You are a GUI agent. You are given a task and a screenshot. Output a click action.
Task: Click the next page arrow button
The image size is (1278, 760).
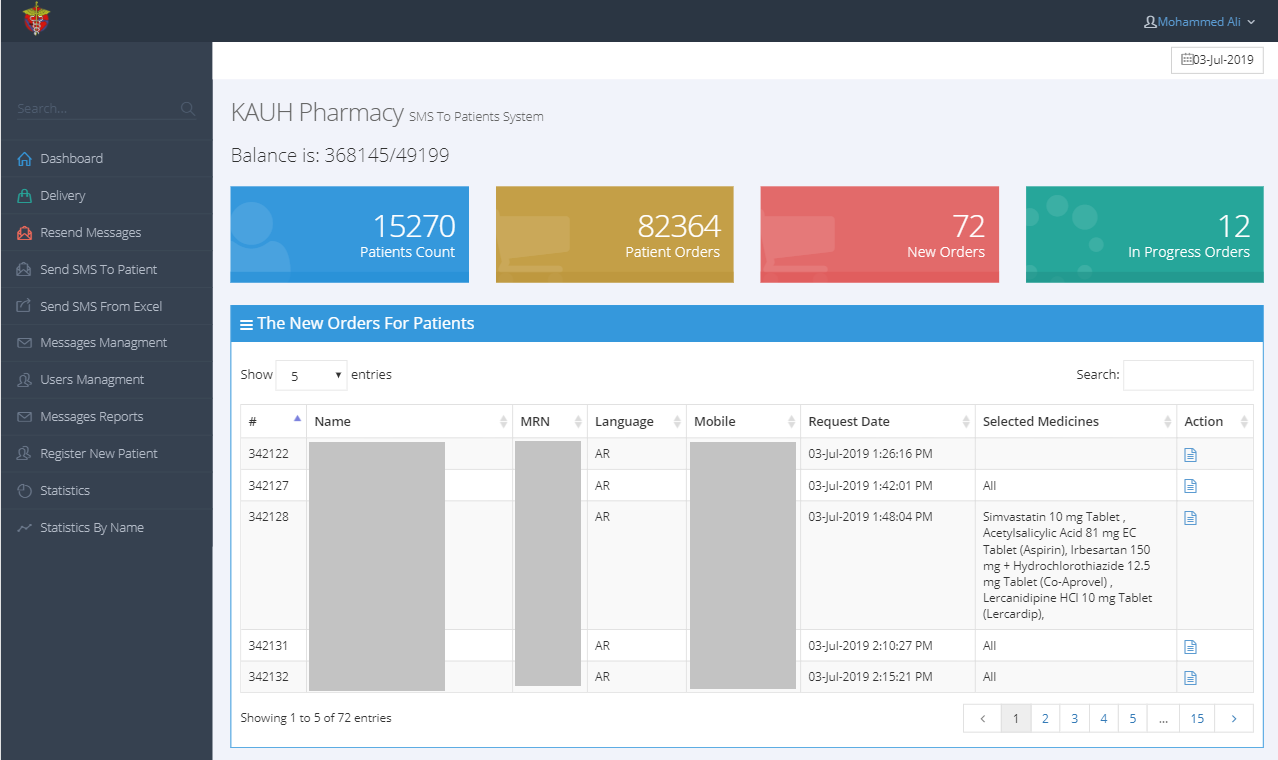click(x=1234, y=718)
